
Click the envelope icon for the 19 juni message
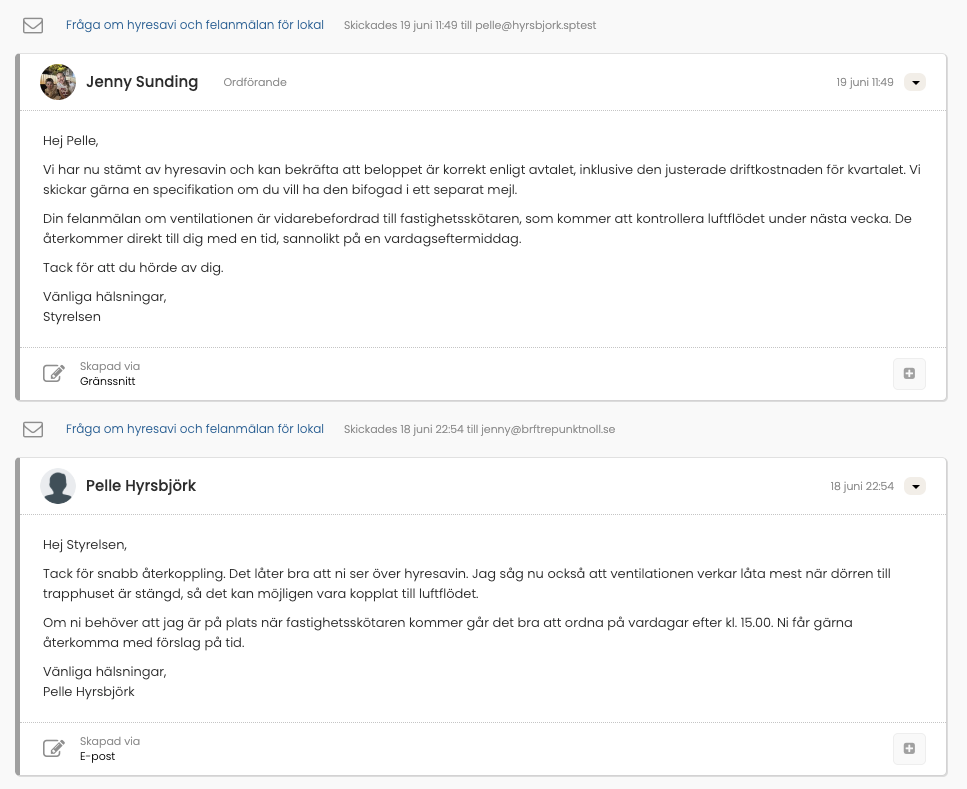point(33,25)
